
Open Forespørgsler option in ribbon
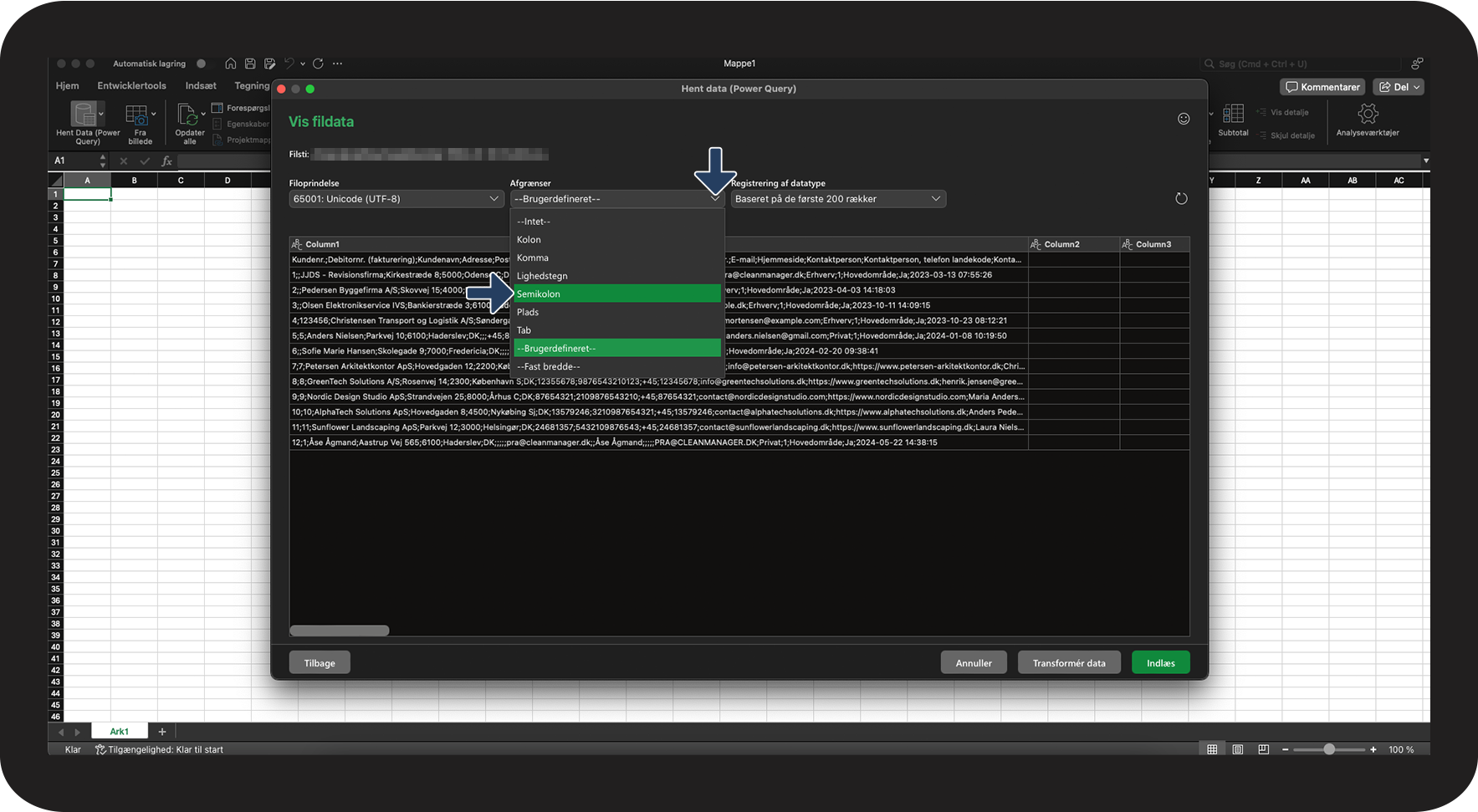[x=241, y=108]
